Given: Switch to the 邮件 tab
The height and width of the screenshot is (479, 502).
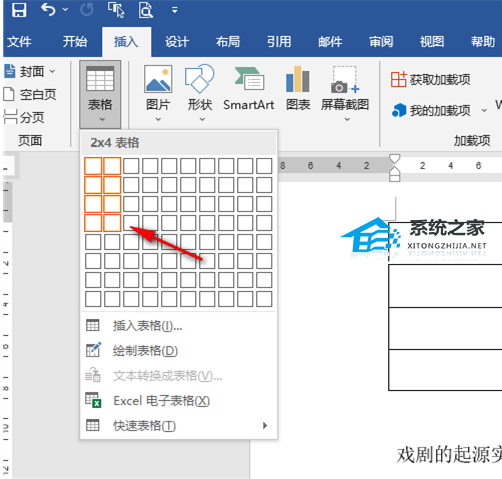Looking at the screenshot, I should pyautogui.click(x=330, y=42).
